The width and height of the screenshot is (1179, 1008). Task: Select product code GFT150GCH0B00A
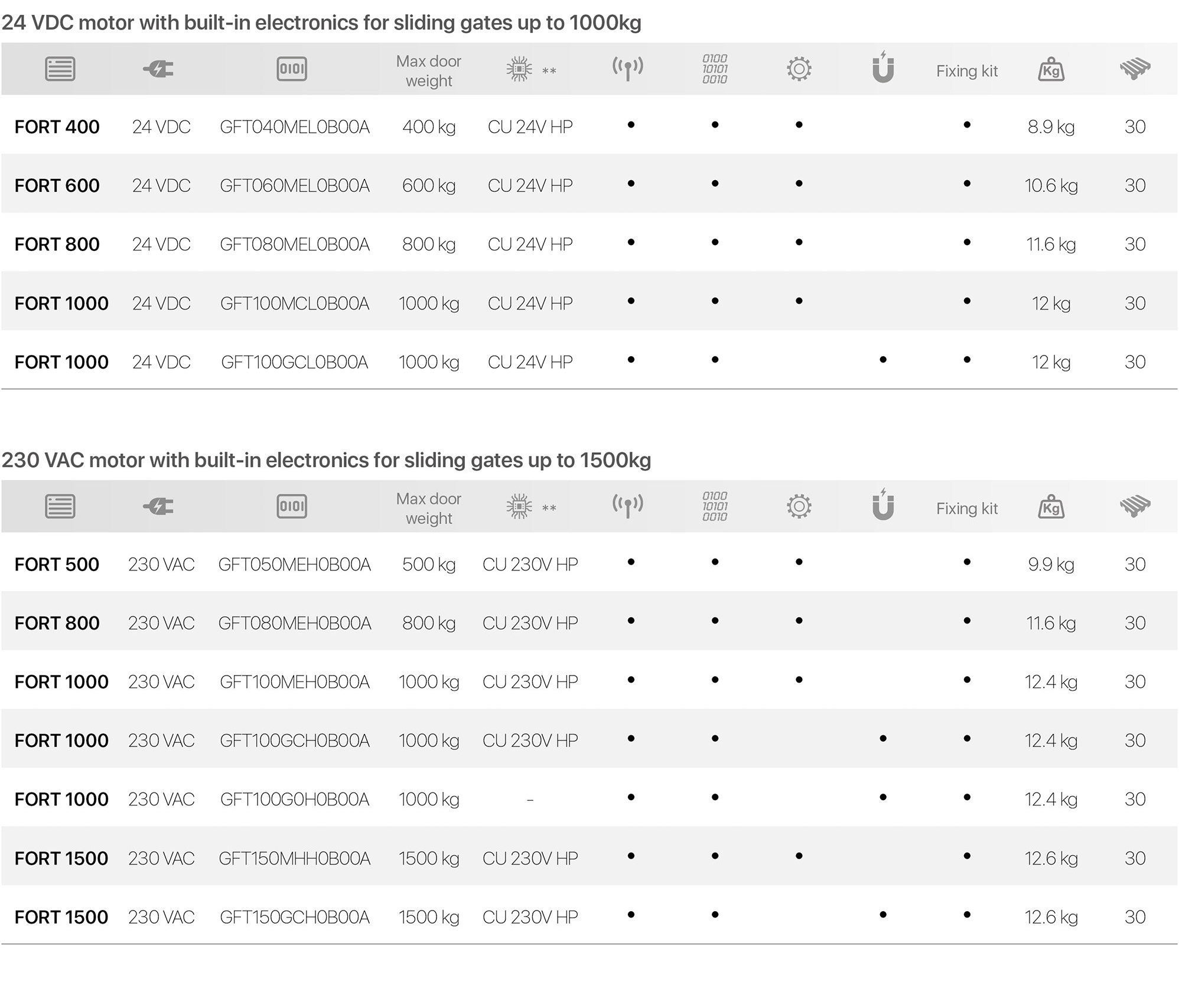click(x=294, y=917)
